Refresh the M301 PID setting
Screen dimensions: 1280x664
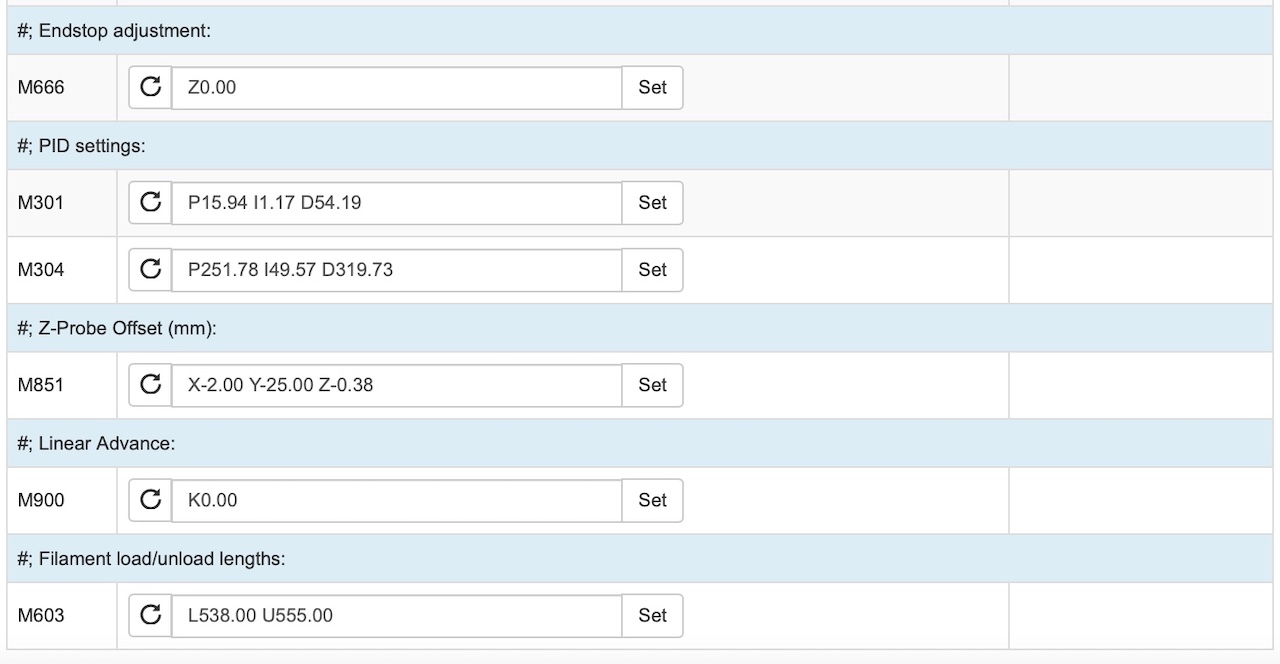click(x=150, y=203)
